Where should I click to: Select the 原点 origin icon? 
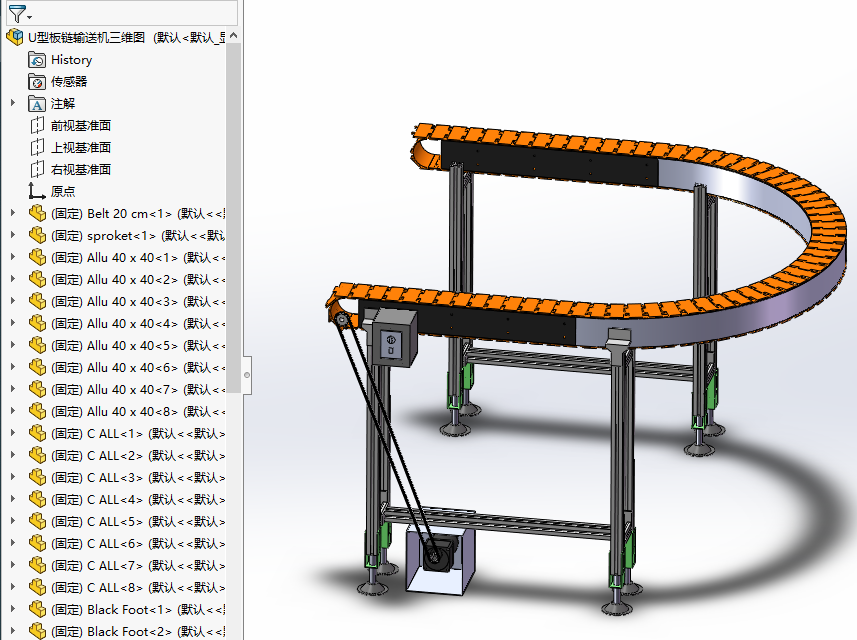click(x=37, y=191)
